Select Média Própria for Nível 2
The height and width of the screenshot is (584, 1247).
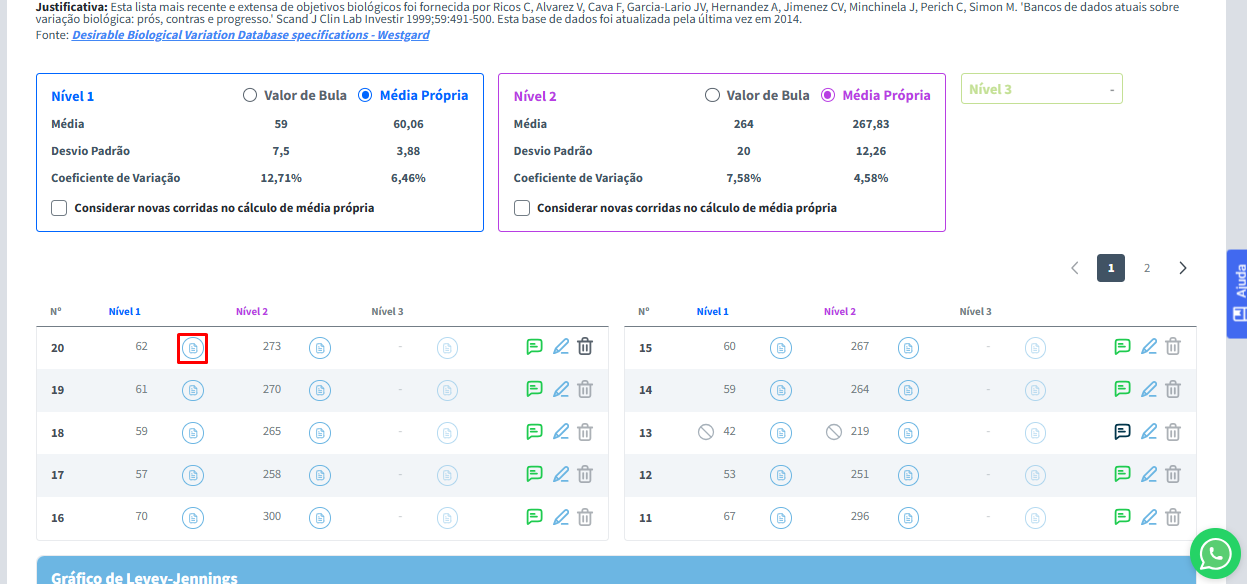(x=828, y=96)
